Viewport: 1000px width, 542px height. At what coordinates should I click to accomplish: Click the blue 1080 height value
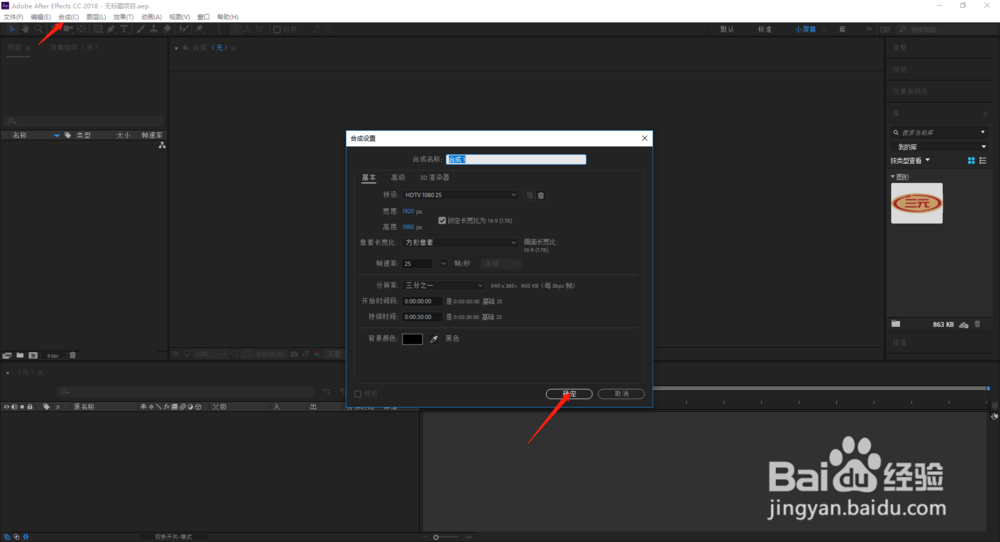[408, 227]
